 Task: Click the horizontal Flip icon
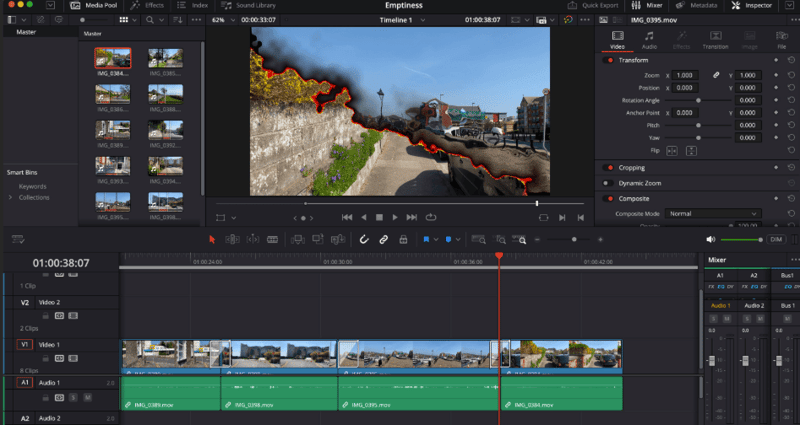(x=671, y=150)
